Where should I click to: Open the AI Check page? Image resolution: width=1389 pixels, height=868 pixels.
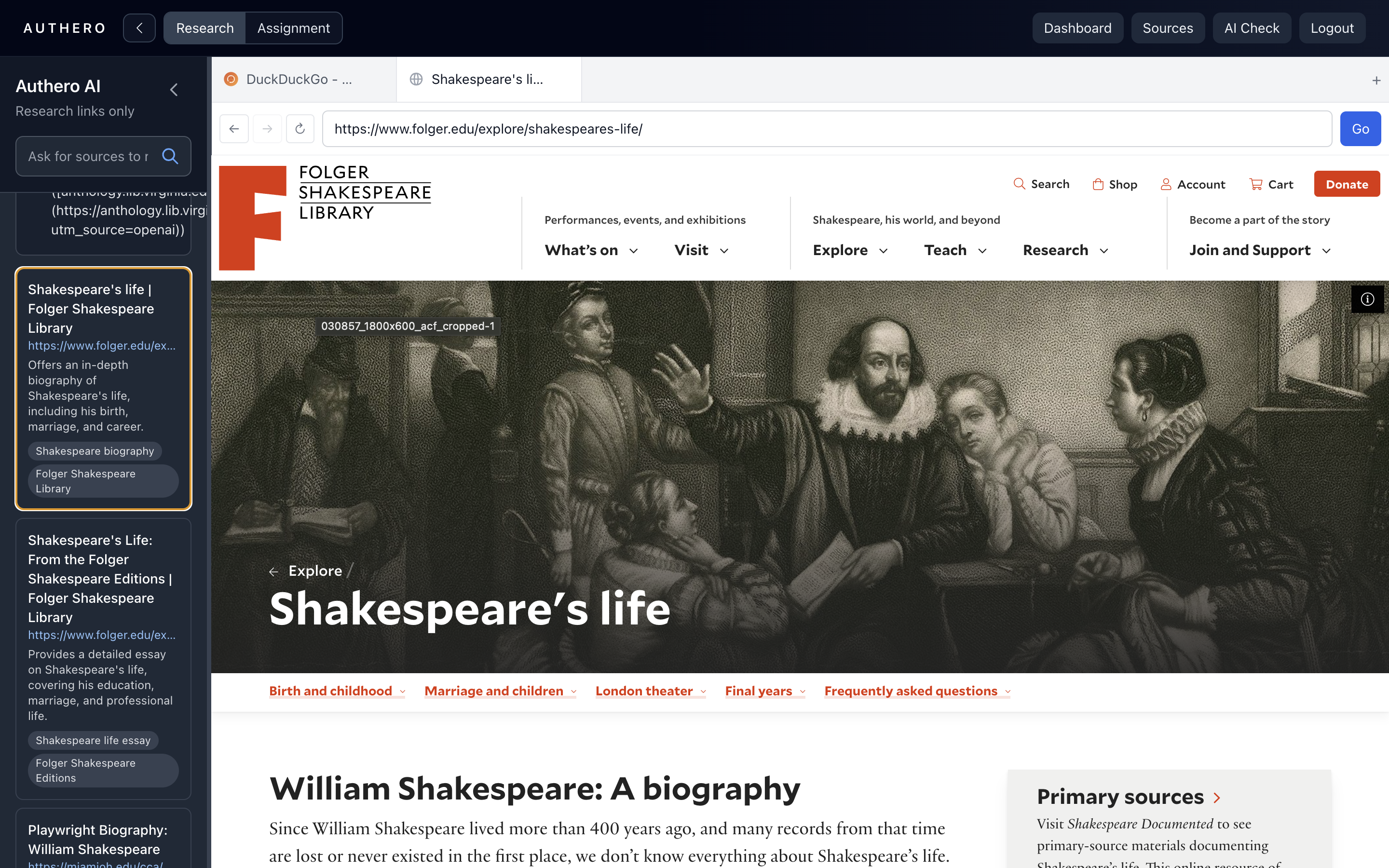click(1251, 28)
